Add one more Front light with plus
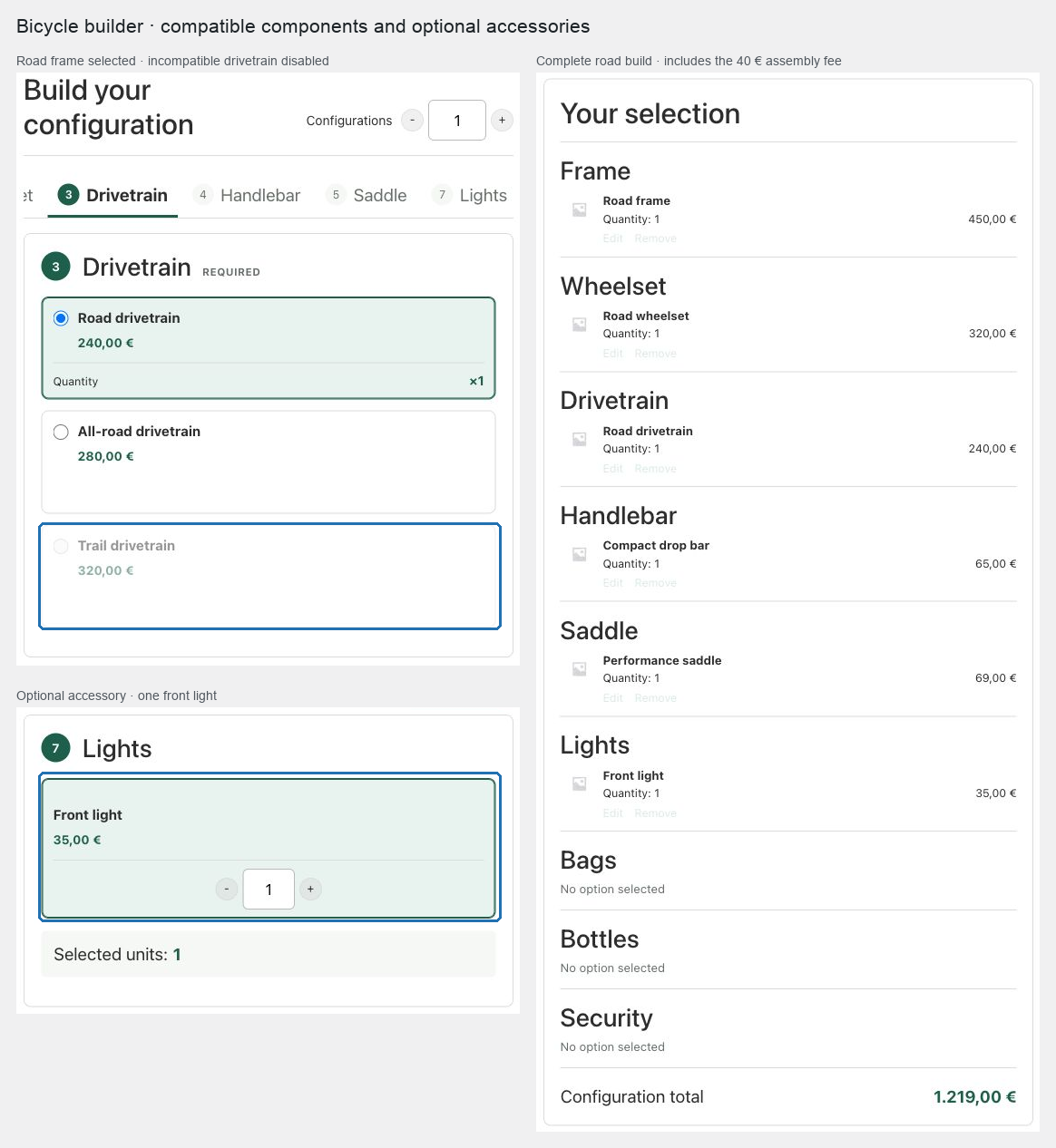The image size is (1056, 1148). coord(310,889)
